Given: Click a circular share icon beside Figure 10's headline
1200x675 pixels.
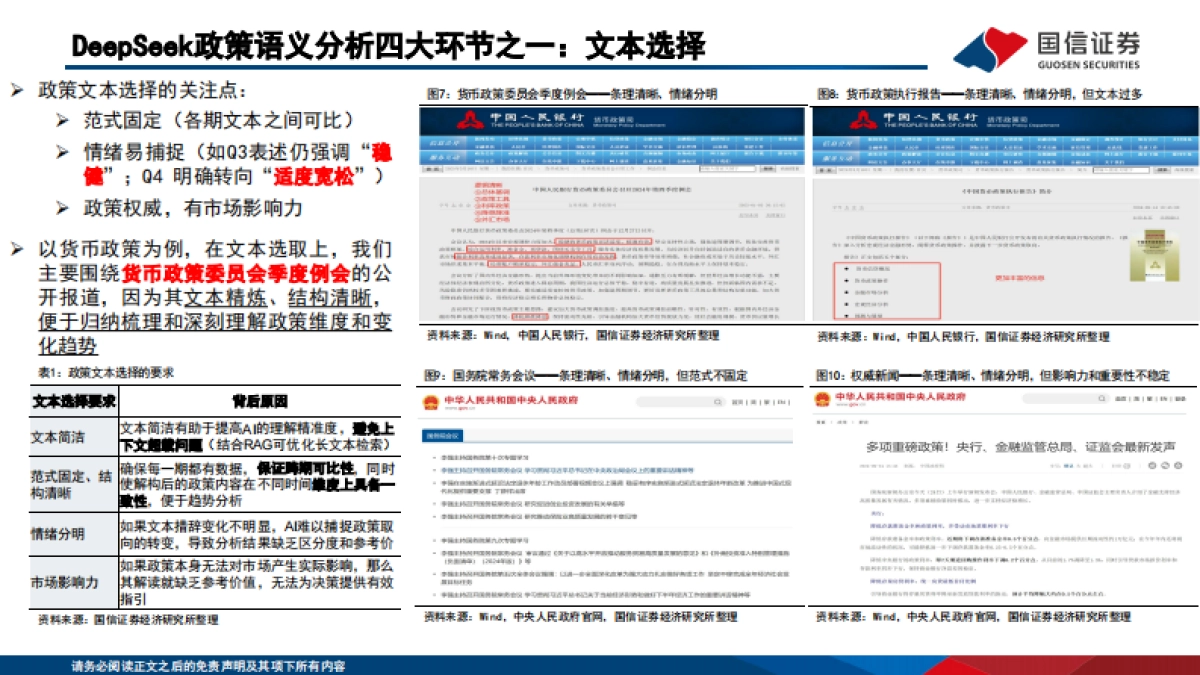Looking at the screenshot, I should [1163, 463].
